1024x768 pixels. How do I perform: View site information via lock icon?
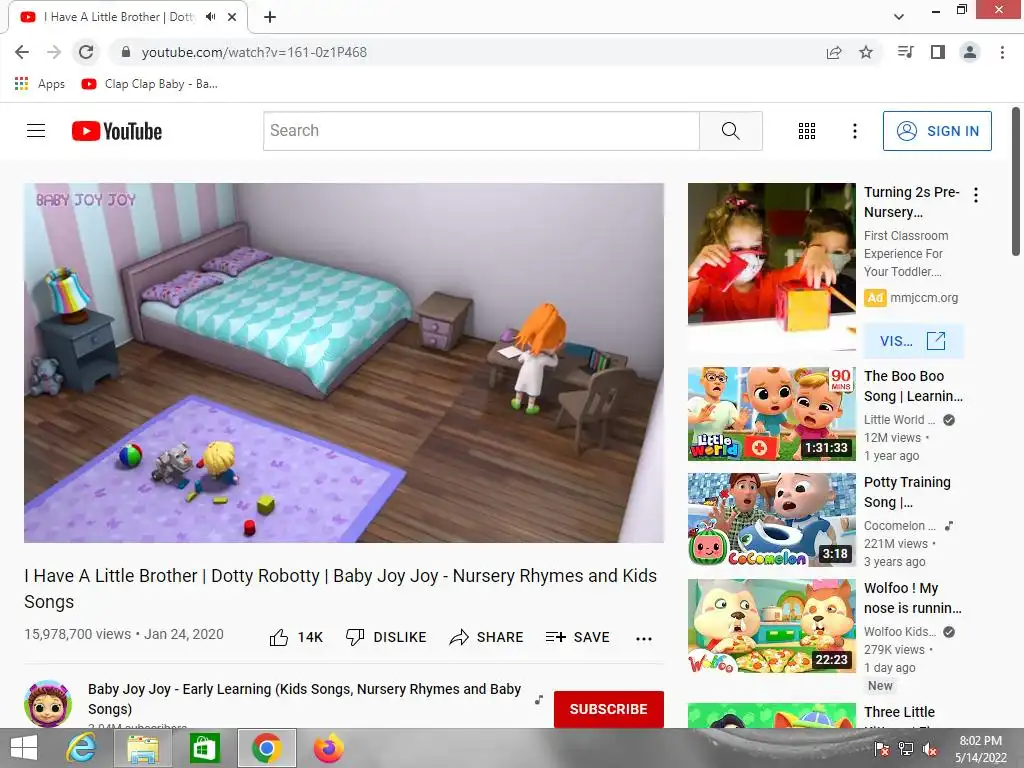point(125,52)
